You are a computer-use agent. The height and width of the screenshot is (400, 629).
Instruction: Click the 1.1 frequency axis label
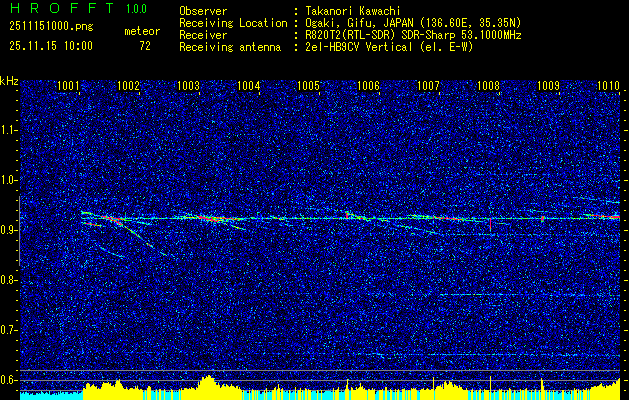(9, 130)
